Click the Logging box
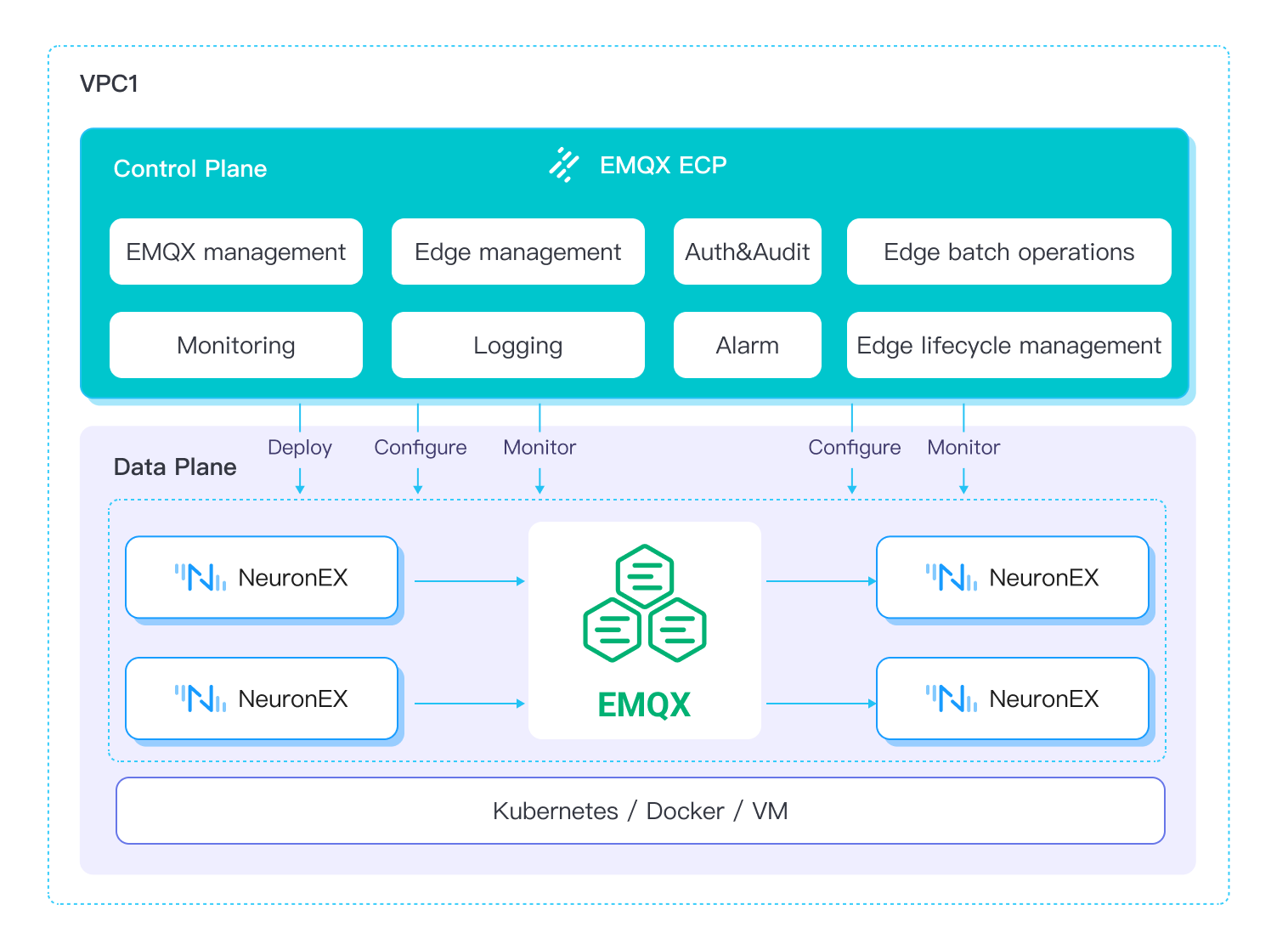1288x950 pixels. click(517, 346)
